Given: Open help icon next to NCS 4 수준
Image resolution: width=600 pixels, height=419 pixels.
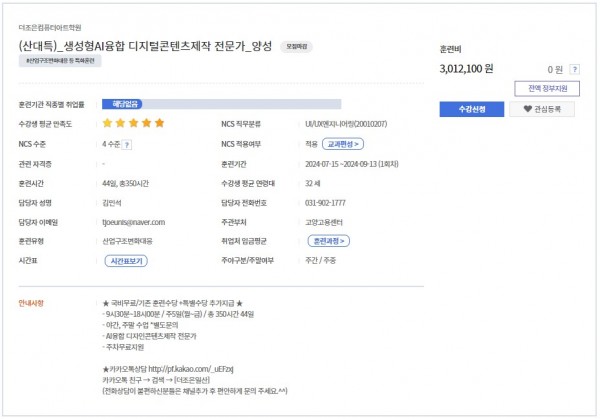Looking at the screenshot, I should [127, 145].
